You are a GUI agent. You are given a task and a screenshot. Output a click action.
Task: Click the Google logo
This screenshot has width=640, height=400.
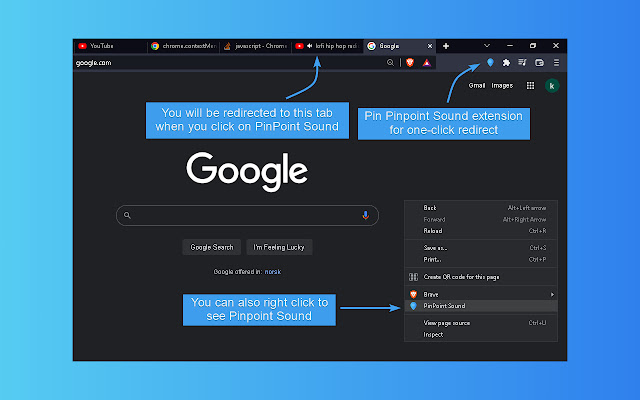tap(247, 171)
